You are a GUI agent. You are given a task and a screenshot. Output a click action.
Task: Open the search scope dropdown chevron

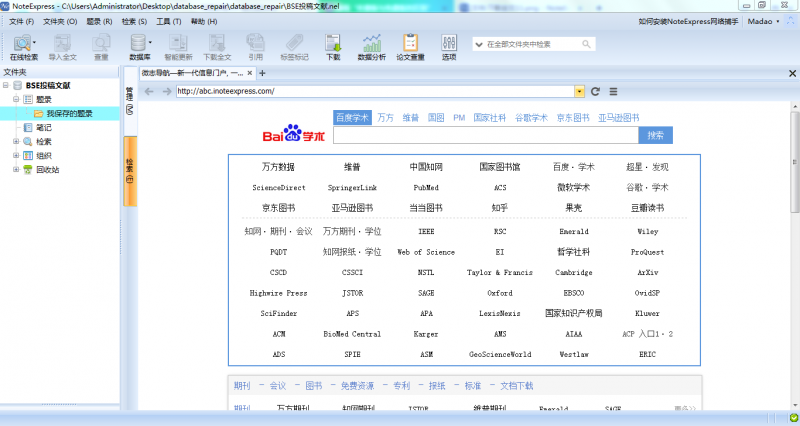(x=479, y=44)
